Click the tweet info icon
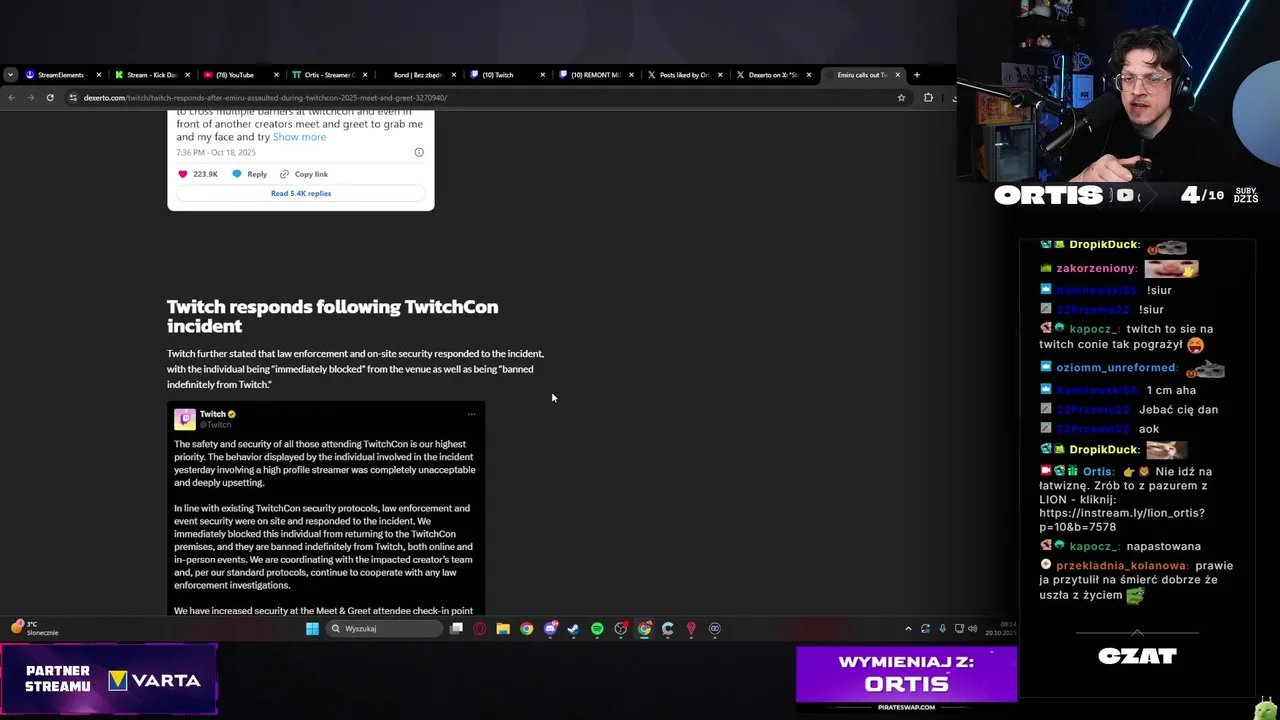The image size is (1280, 720). point(419,152)
